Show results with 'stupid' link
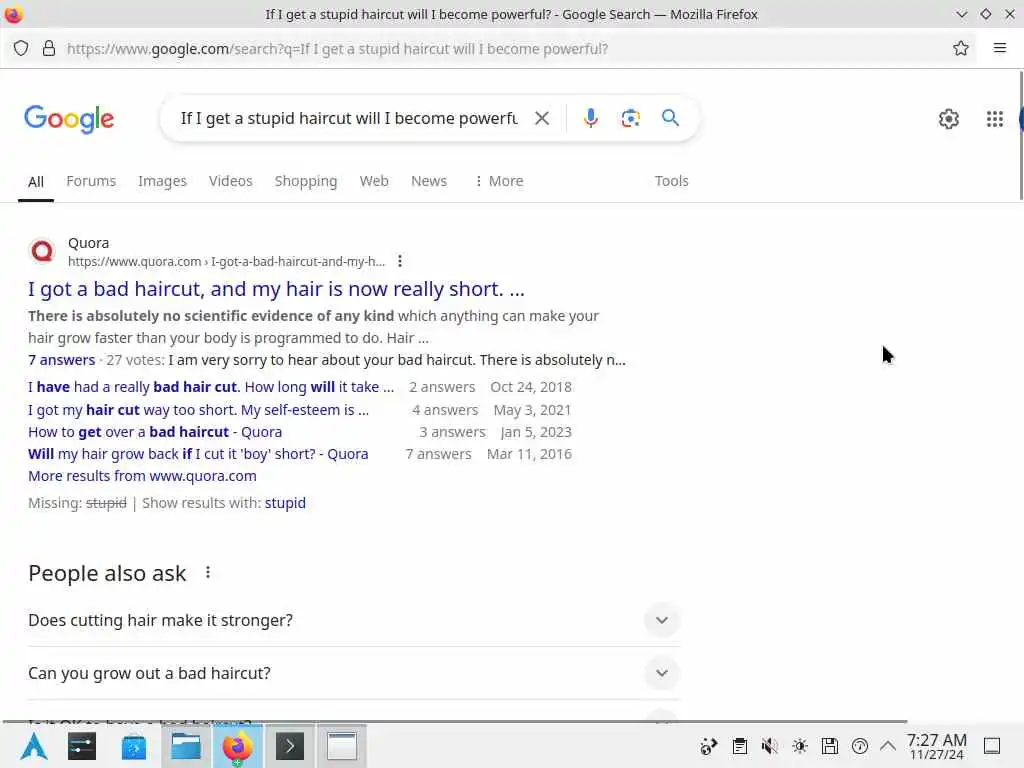Image resolution: width=1024 pixels, height=768 pixels. [x=285, y=503]
